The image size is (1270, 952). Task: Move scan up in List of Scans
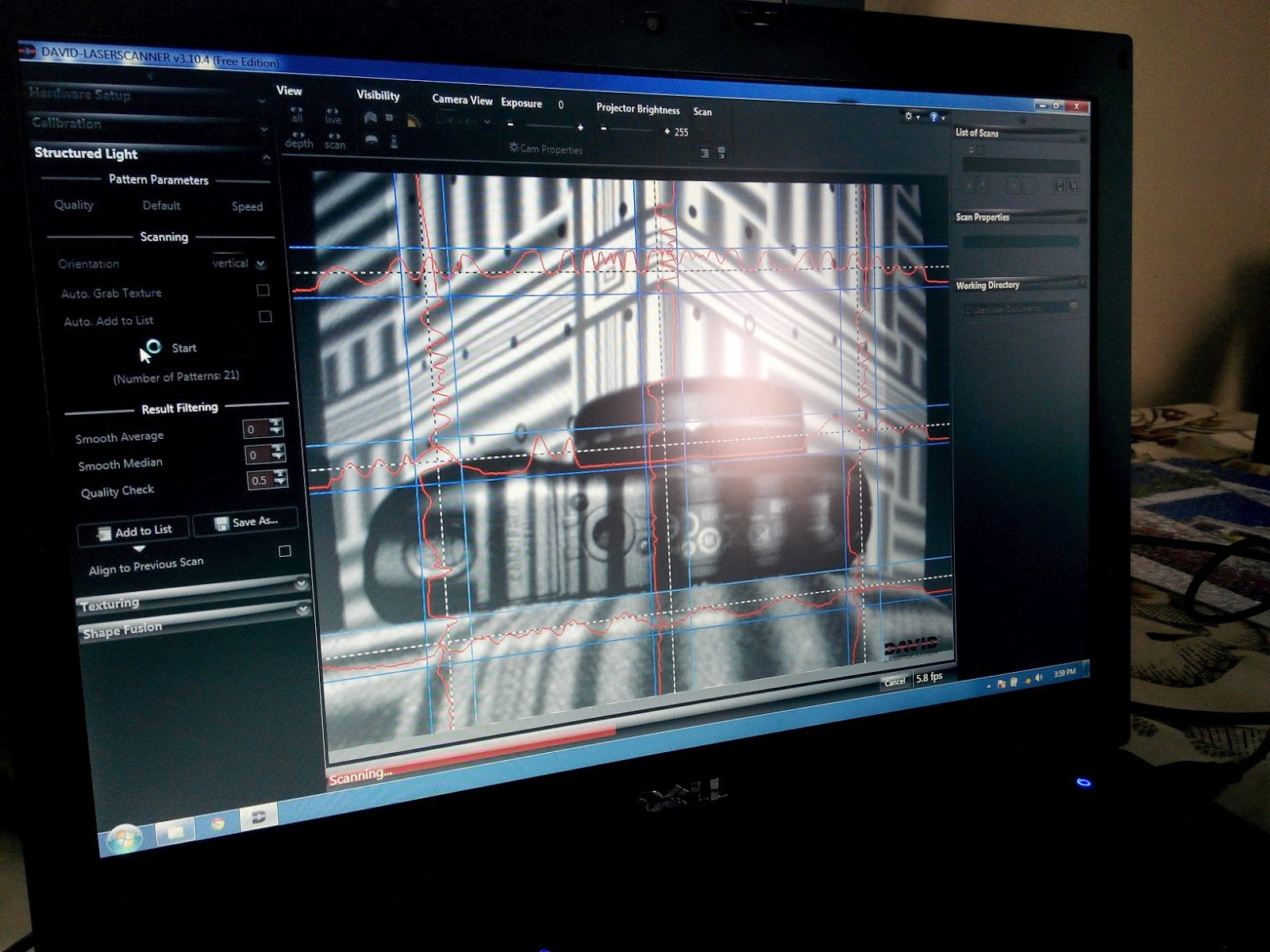coord(969,186)
